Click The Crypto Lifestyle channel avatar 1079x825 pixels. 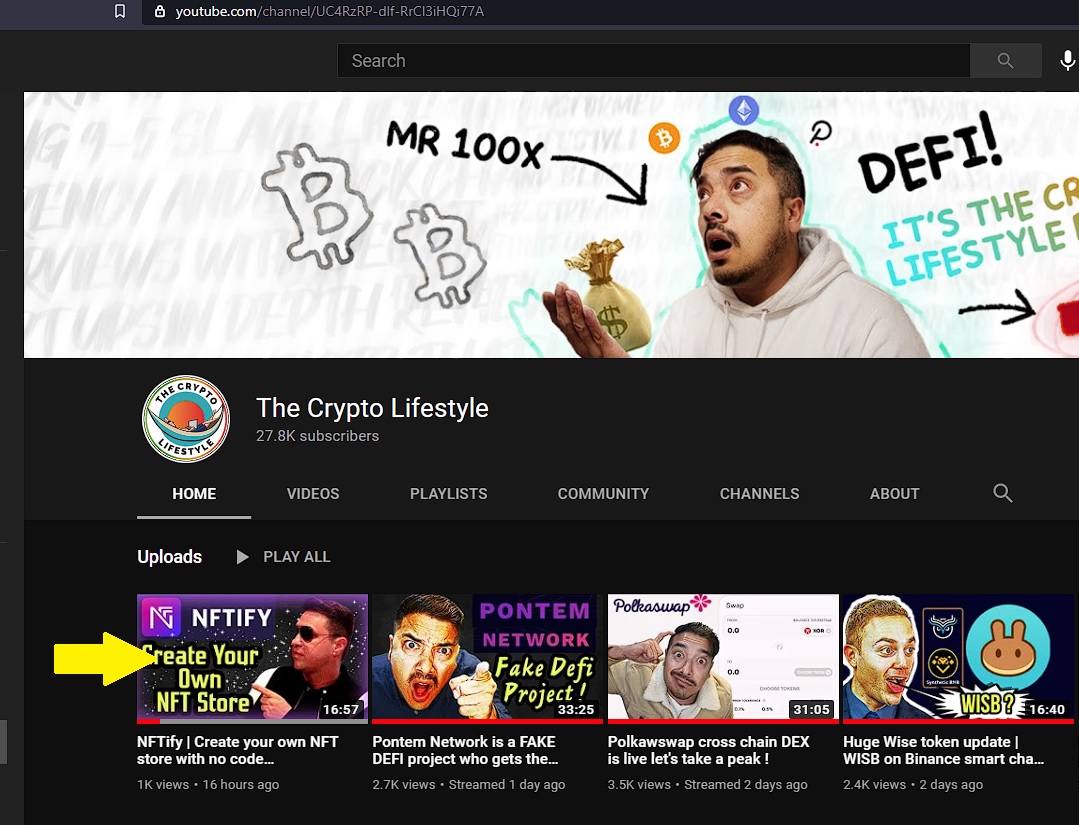coord(186,418)
